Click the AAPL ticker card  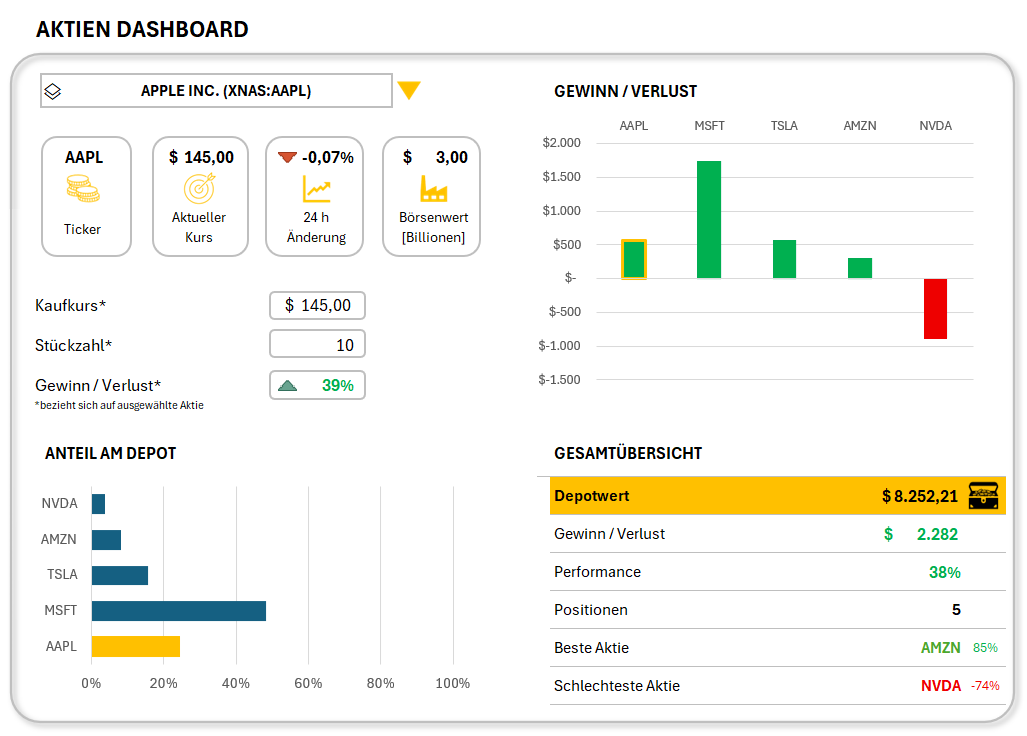86,196
